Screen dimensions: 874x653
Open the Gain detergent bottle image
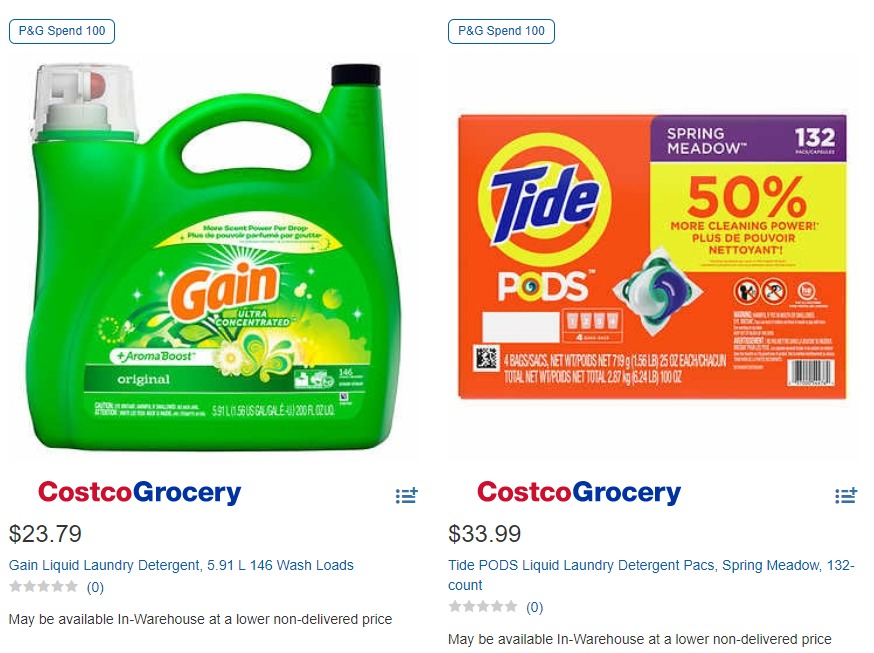tap(213, 257)
